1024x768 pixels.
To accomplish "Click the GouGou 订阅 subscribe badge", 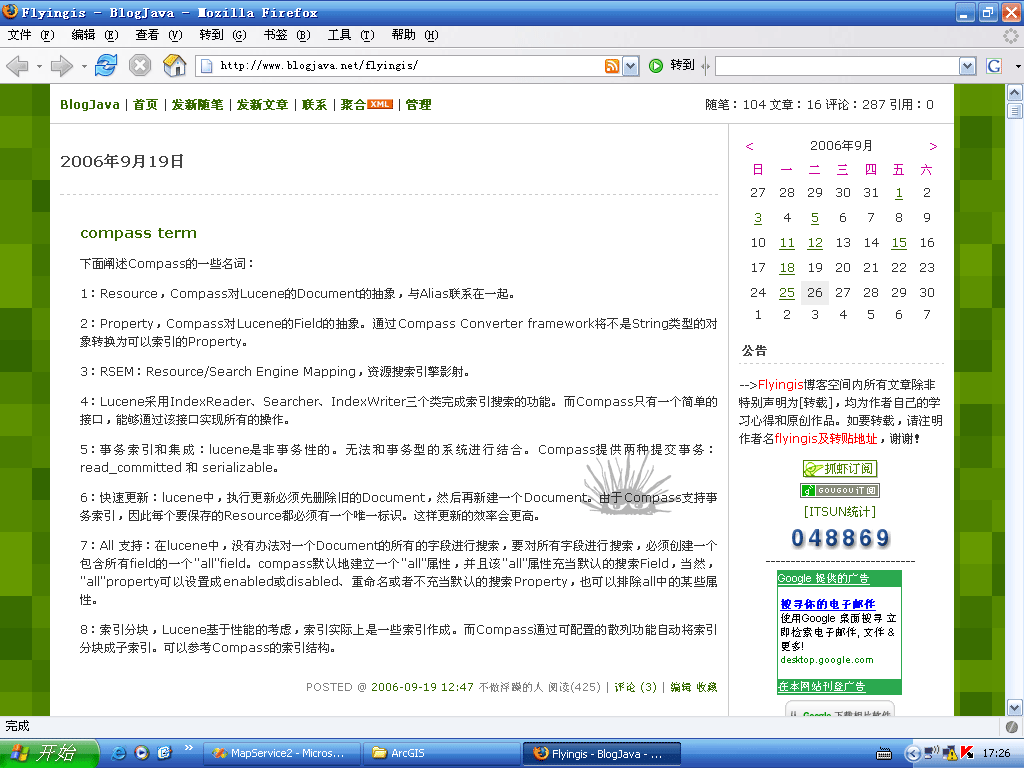I will pos(840,490).
